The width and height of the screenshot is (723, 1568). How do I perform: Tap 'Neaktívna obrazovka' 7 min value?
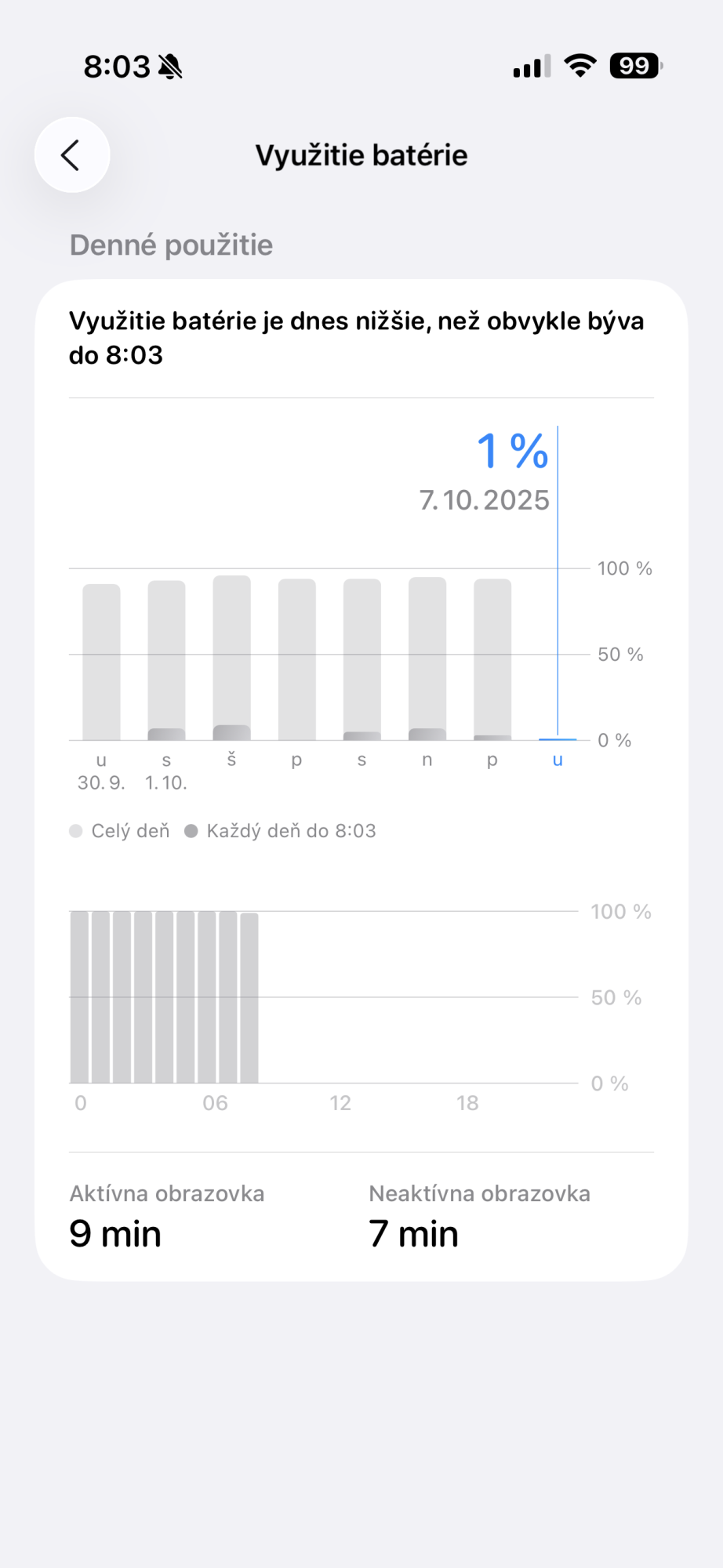point(413,1234)
